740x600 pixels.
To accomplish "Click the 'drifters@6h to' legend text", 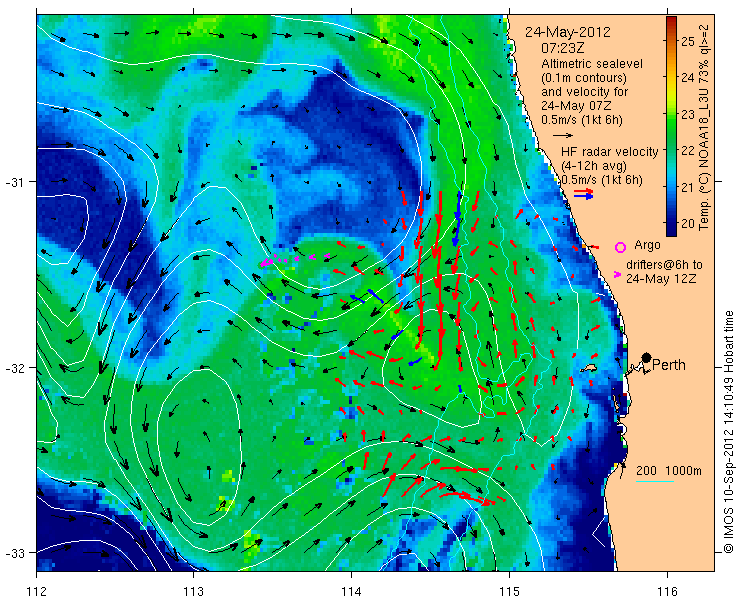I will pyautogui.click(x=664, y=264).
